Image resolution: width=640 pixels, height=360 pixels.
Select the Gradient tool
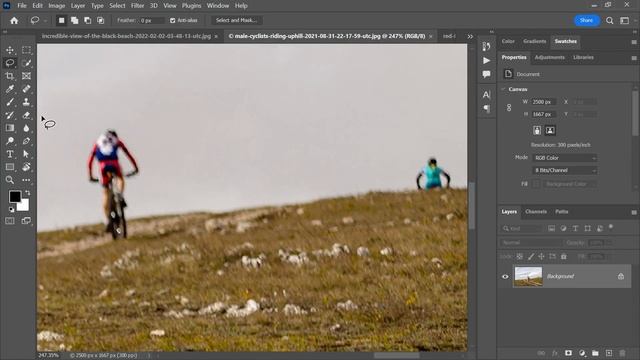[x=10, y=128]
